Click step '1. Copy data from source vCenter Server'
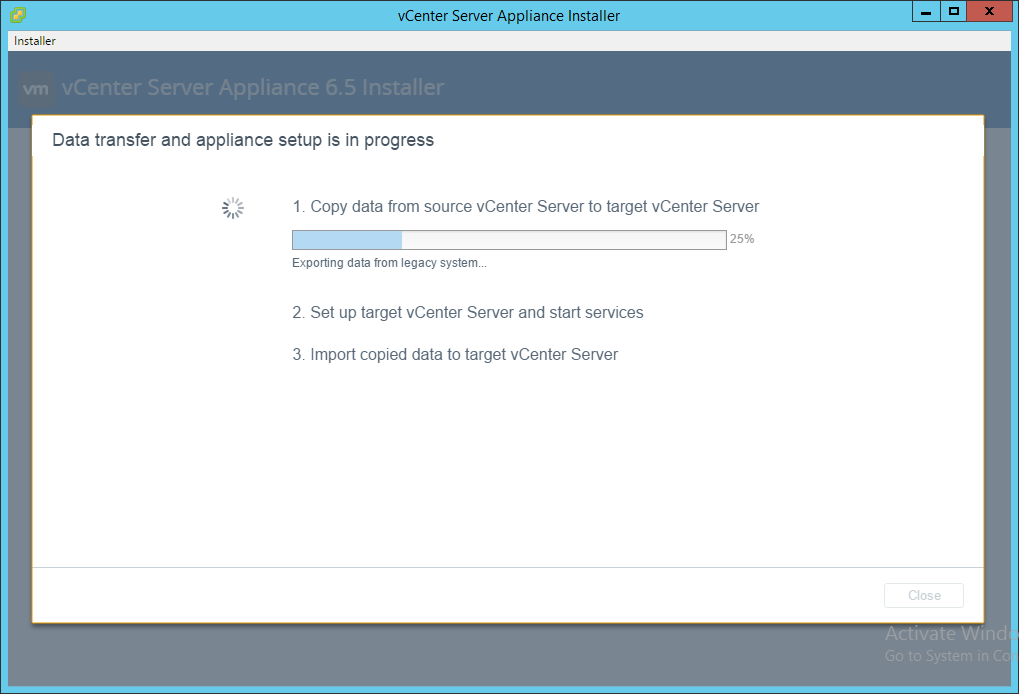1019x694 pixels. pos(526,207)
